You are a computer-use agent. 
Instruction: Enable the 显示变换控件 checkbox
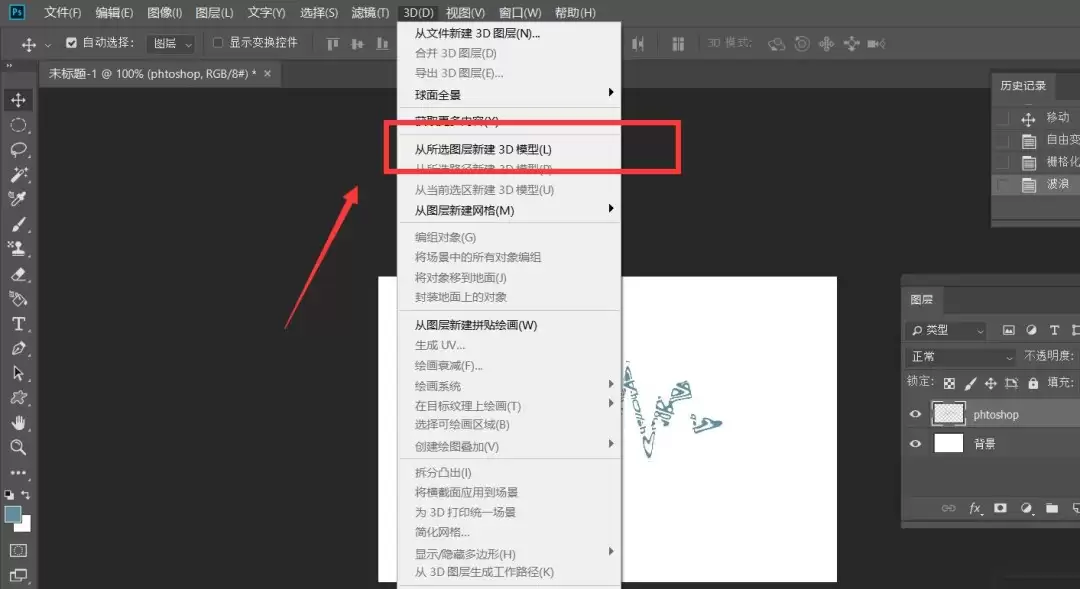[218, 43]
